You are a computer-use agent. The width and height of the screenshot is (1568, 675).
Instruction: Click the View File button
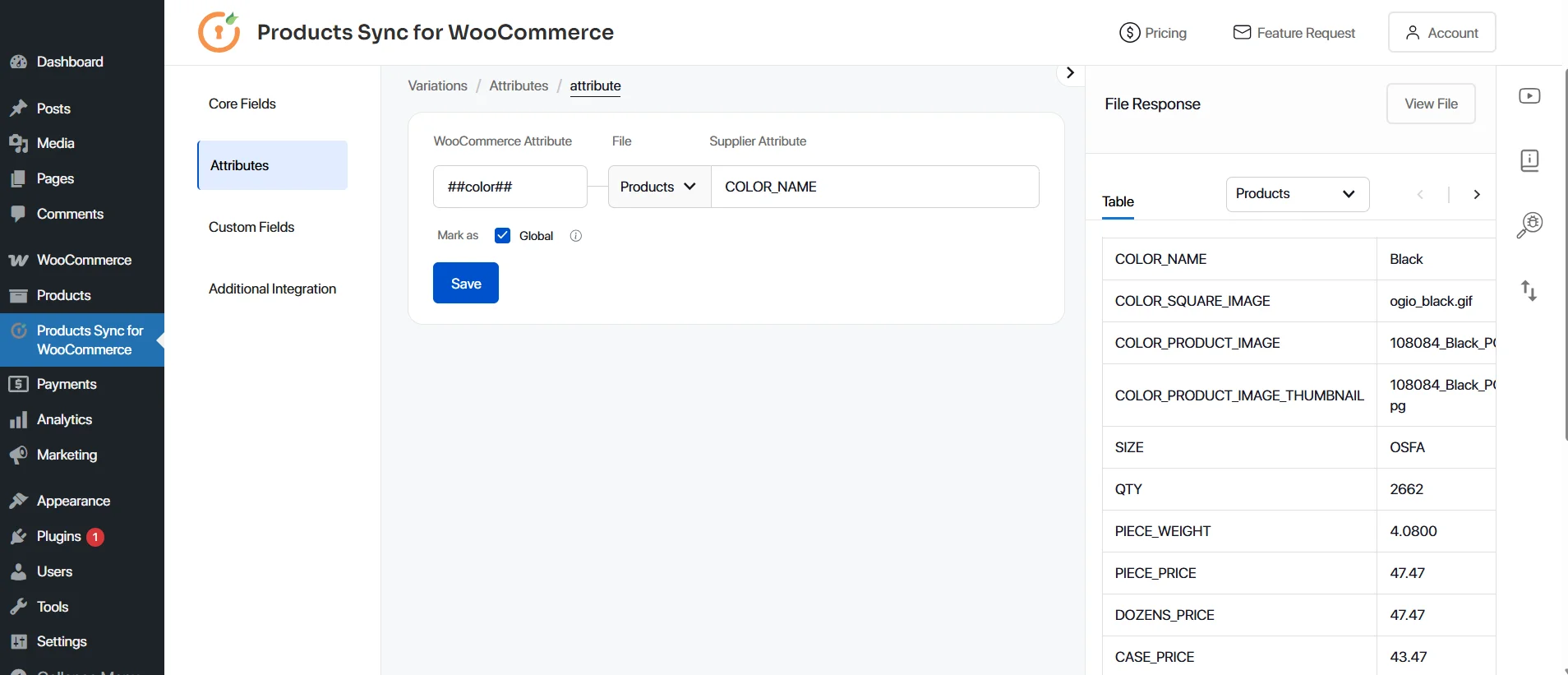coord(1431,104)
